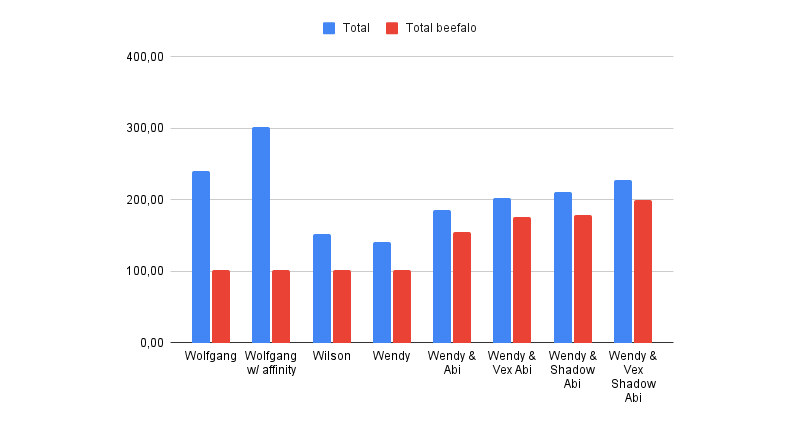
Task: Click the blue bar for Wendy & Vex Abi
Action: click(502, 270)
